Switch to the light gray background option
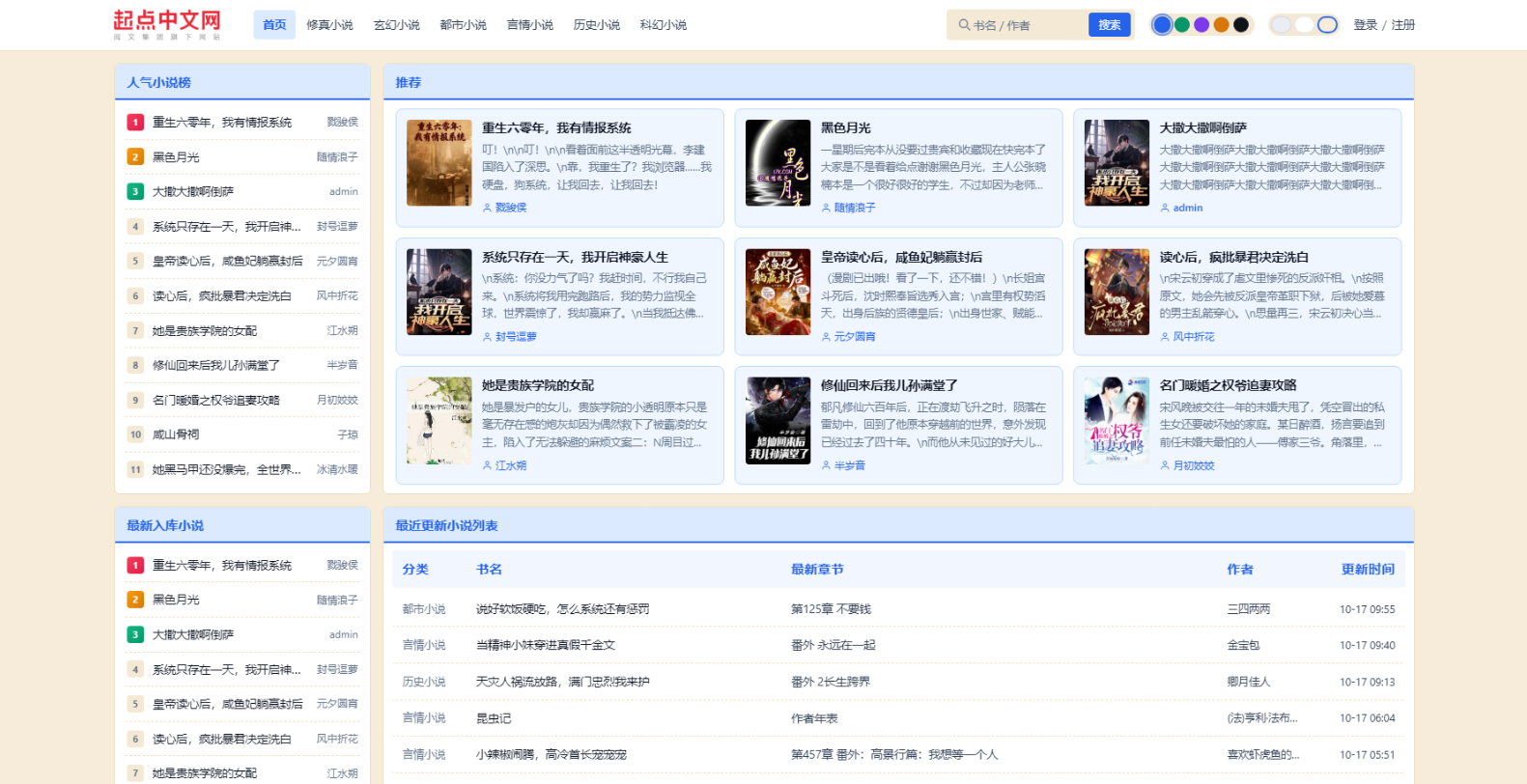This screenshot has width=1527, height=784. [x=1281, y=25]
